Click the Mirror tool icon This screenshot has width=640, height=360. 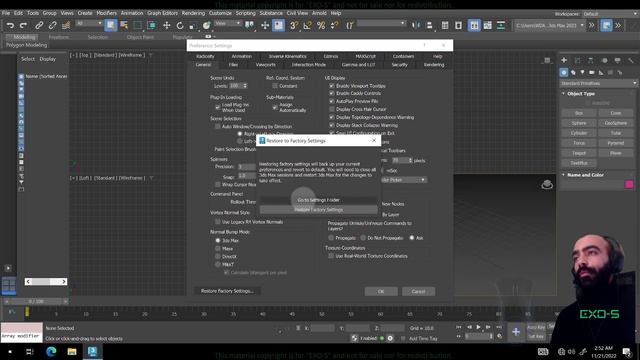[x=416, y=25]
